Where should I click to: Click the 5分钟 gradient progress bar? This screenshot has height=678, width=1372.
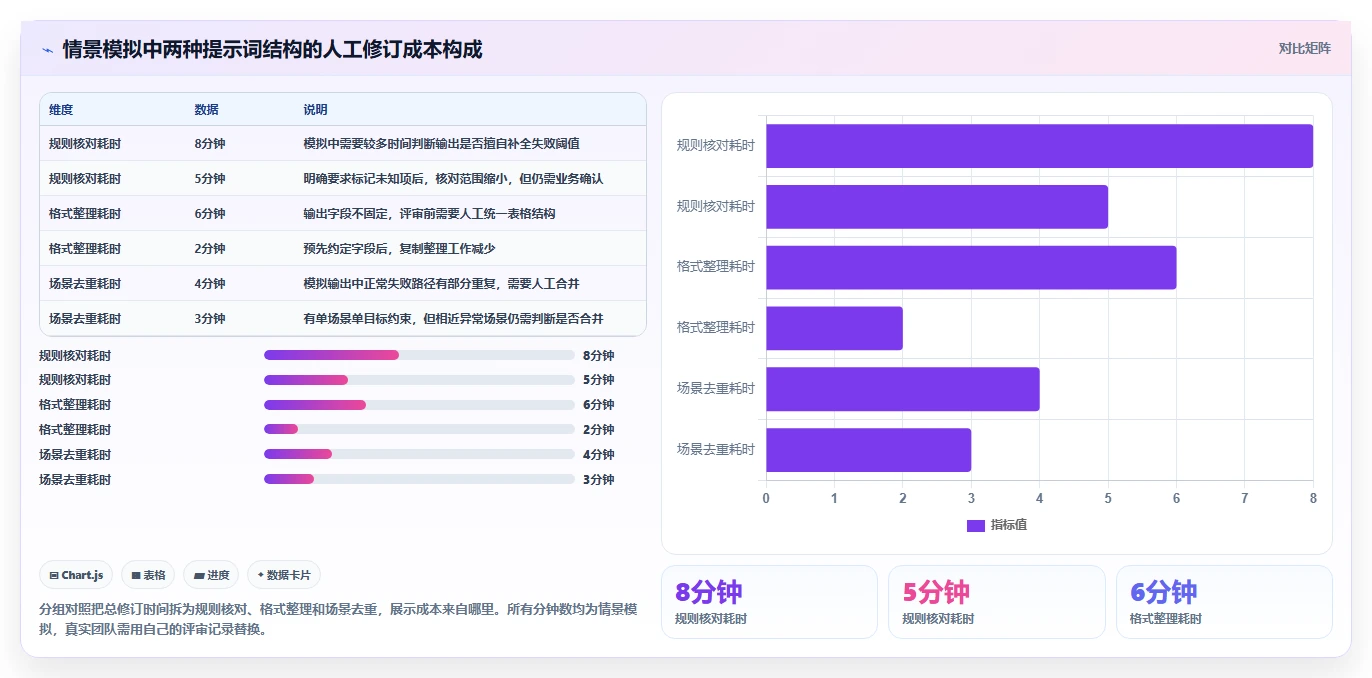pos(306,380)
